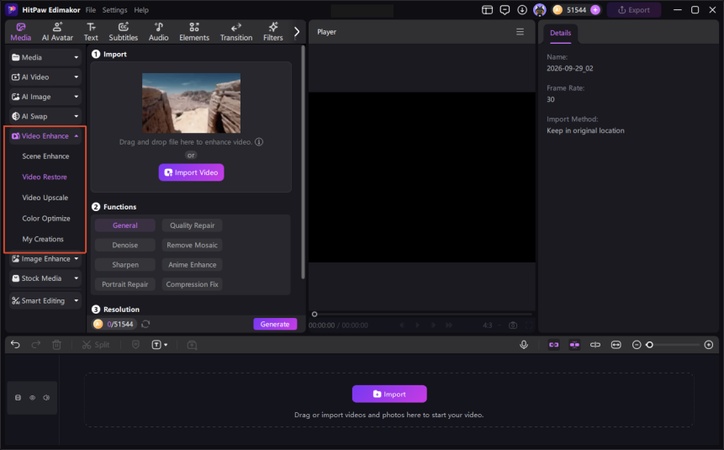Open the feedback message icon
This screenshot has width=724, height=450.
point(505,10)
